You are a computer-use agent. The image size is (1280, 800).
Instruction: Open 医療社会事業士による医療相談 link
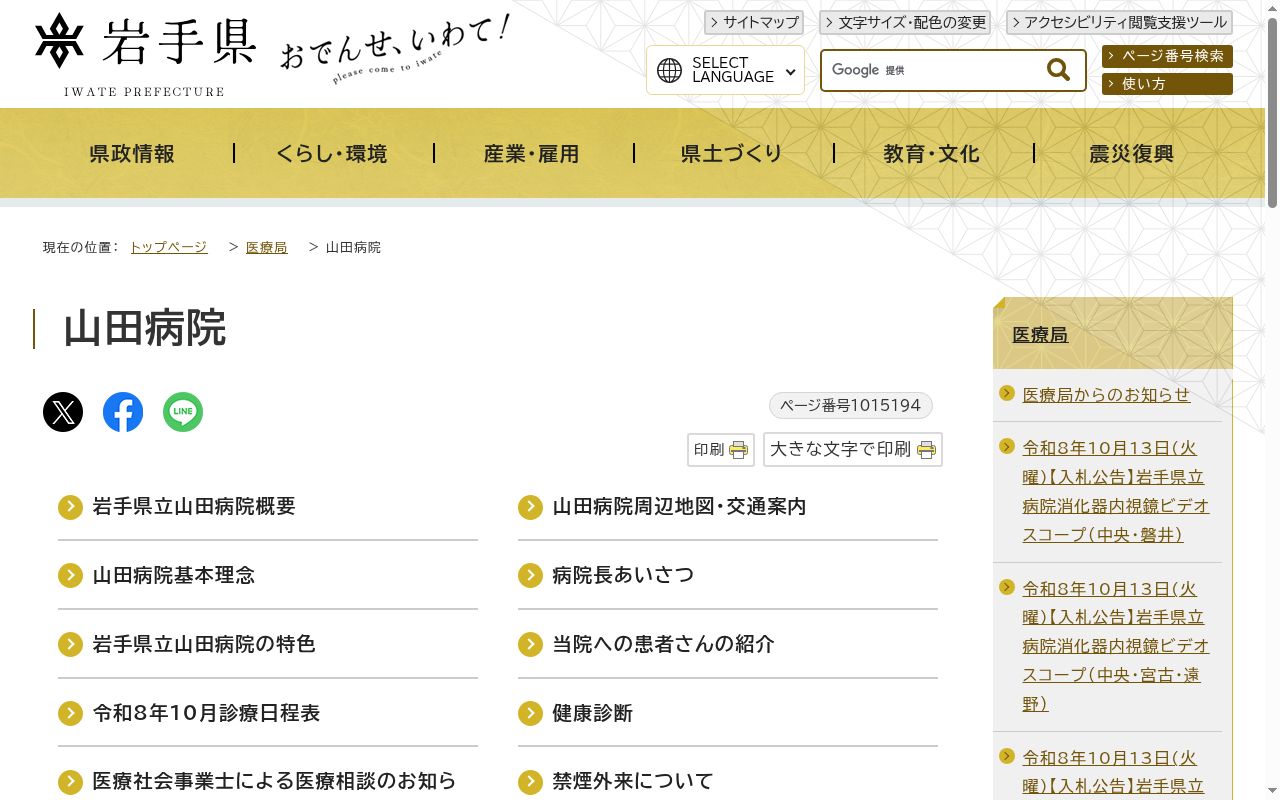tap(274, 781)
